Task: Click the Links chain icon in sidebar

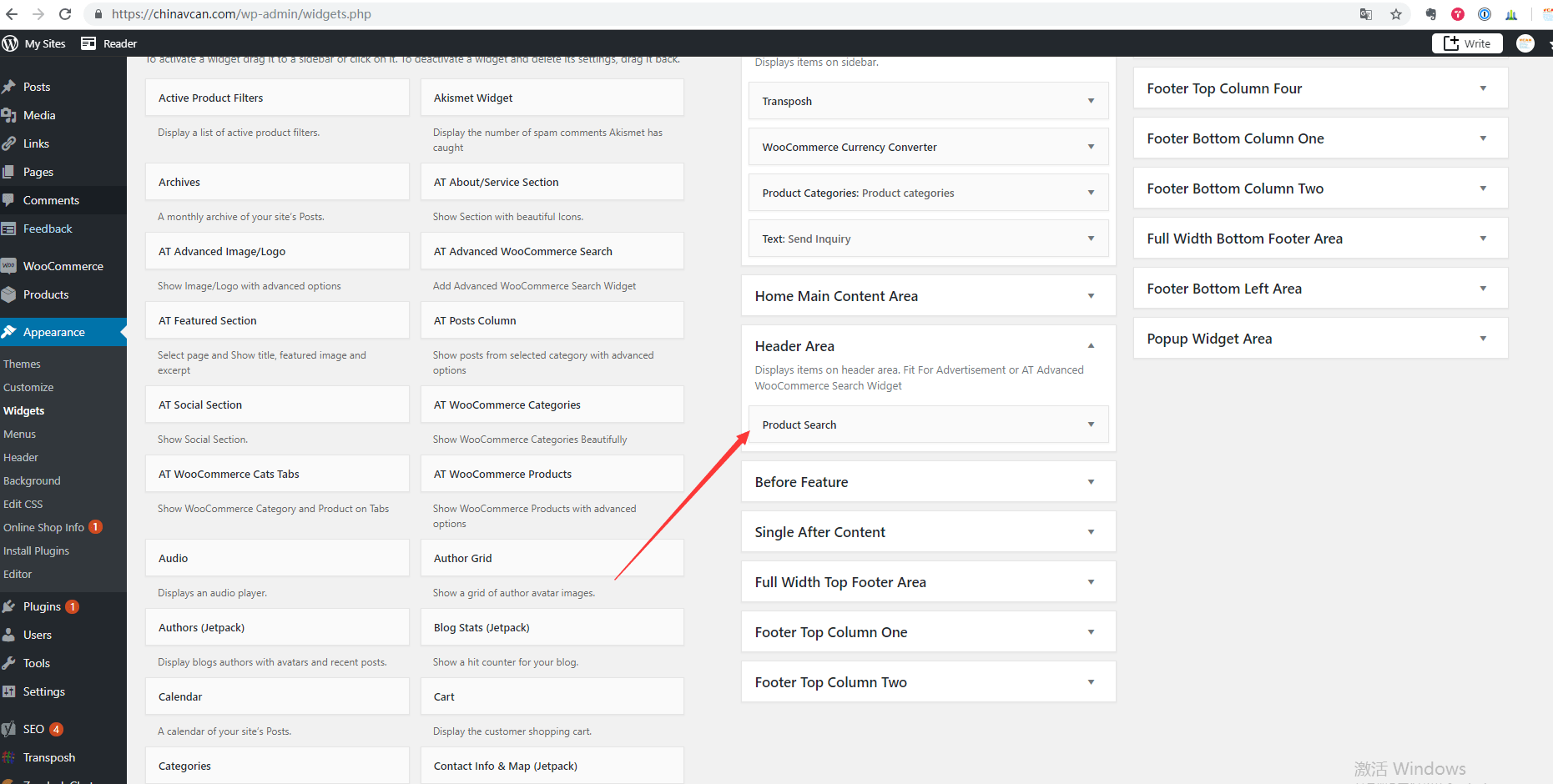Action: point(9,143)
